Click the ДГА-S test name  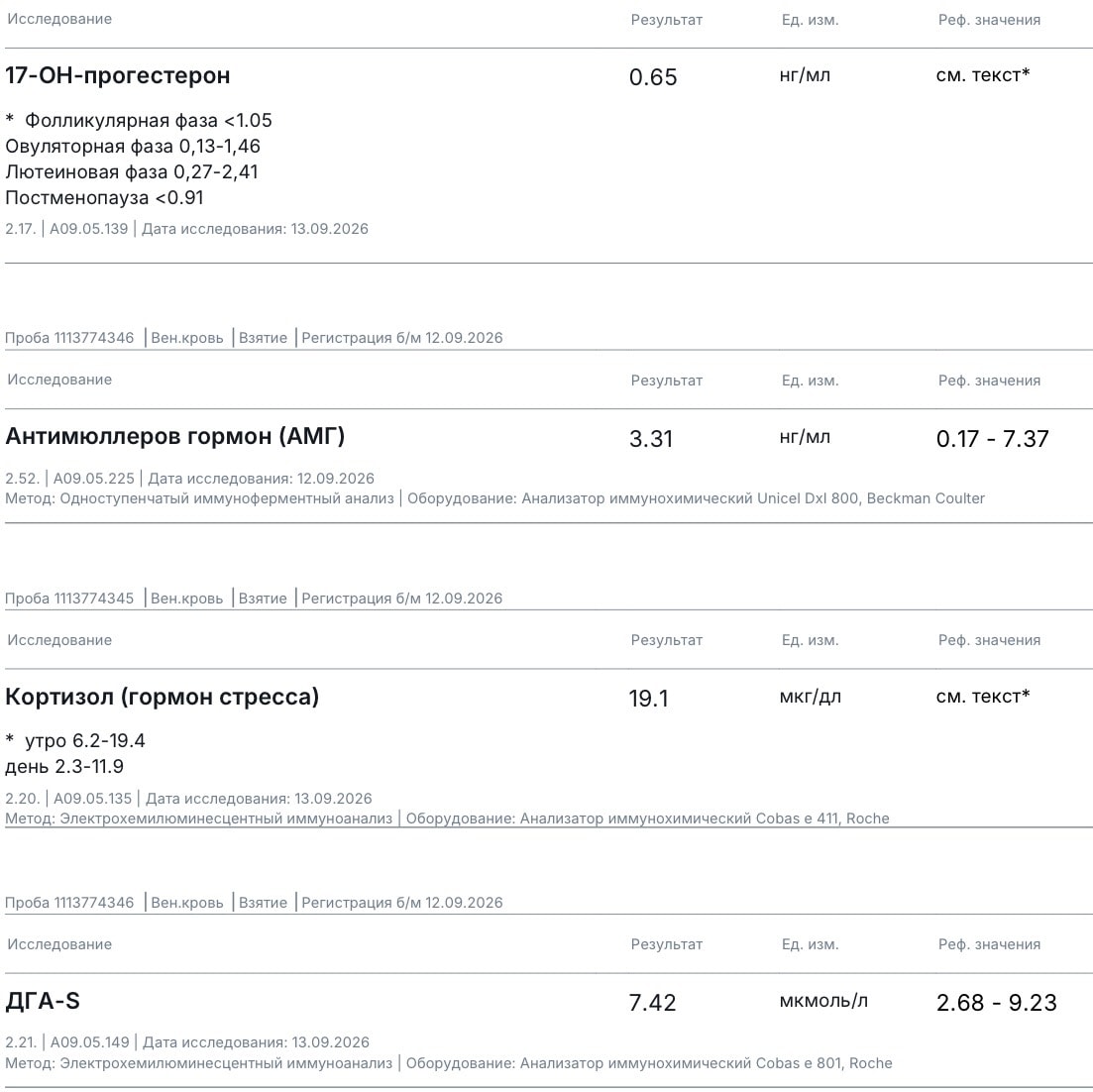43,1002
